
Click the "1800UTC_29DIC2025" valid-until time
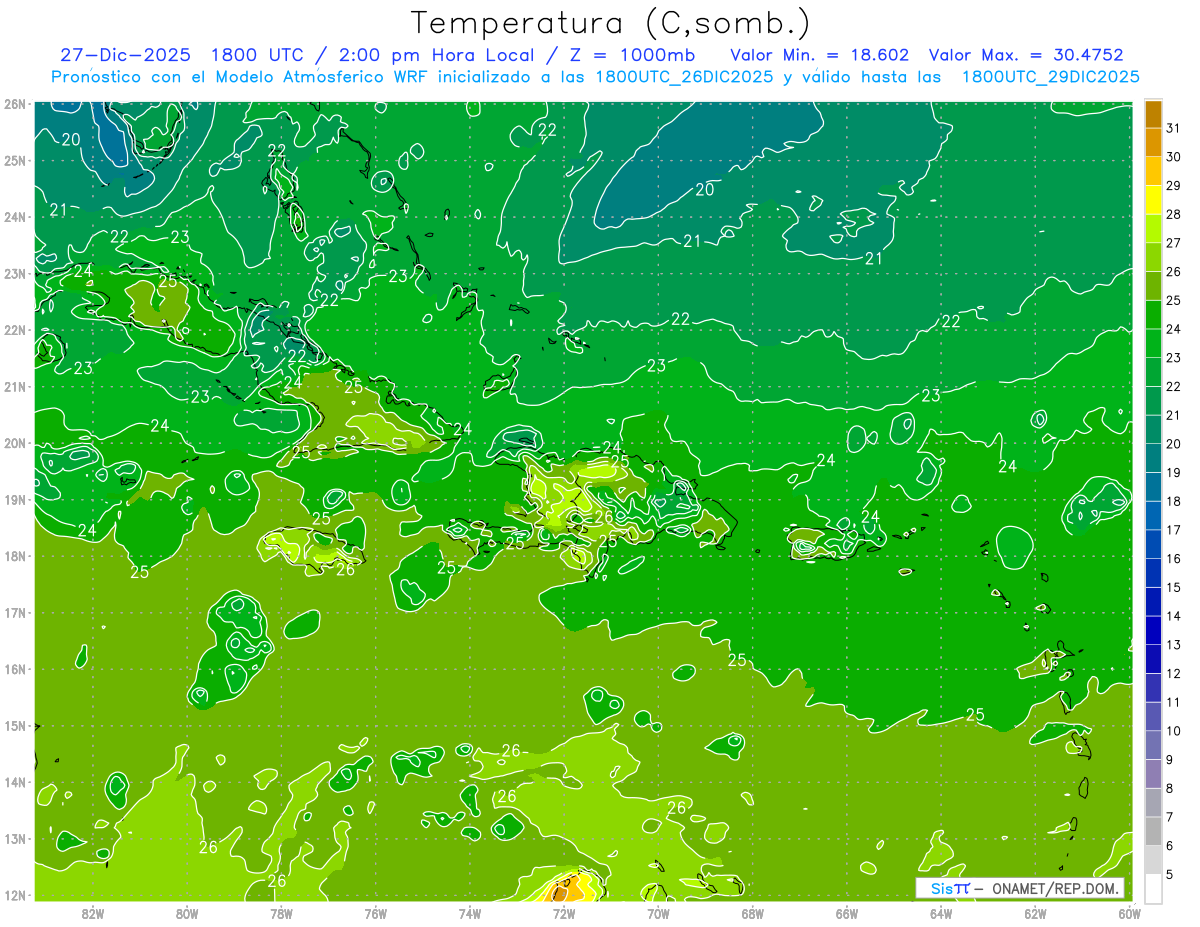pyautogui.click(x=1050, y=76)
